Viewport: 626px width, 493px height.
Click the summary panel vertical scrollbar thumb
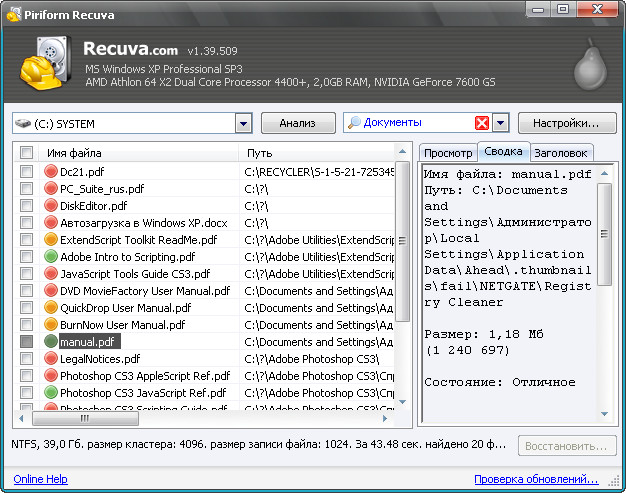tap(604, 234)
